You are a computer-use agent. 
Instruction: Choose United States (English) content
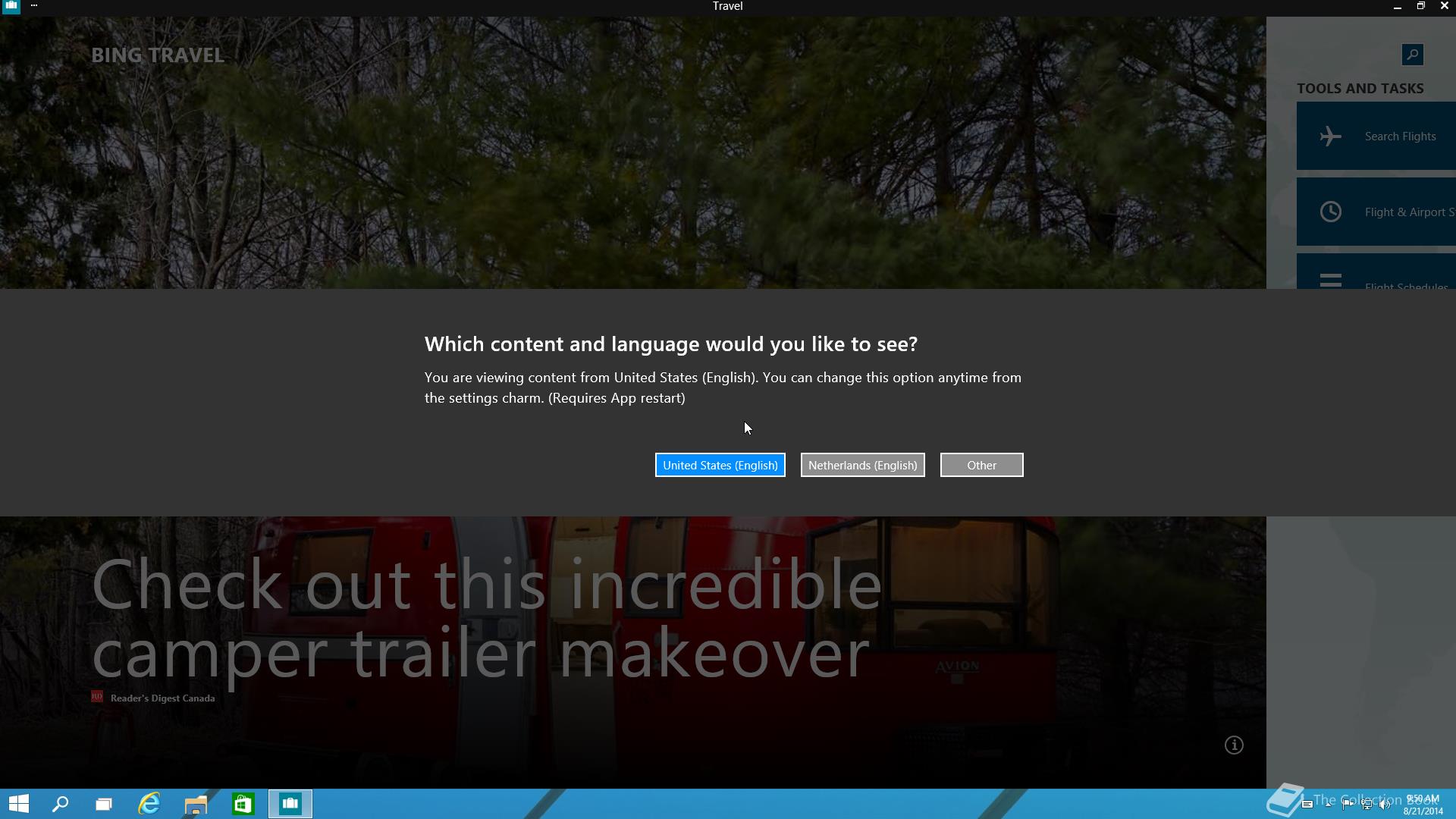tap(720, 465)
